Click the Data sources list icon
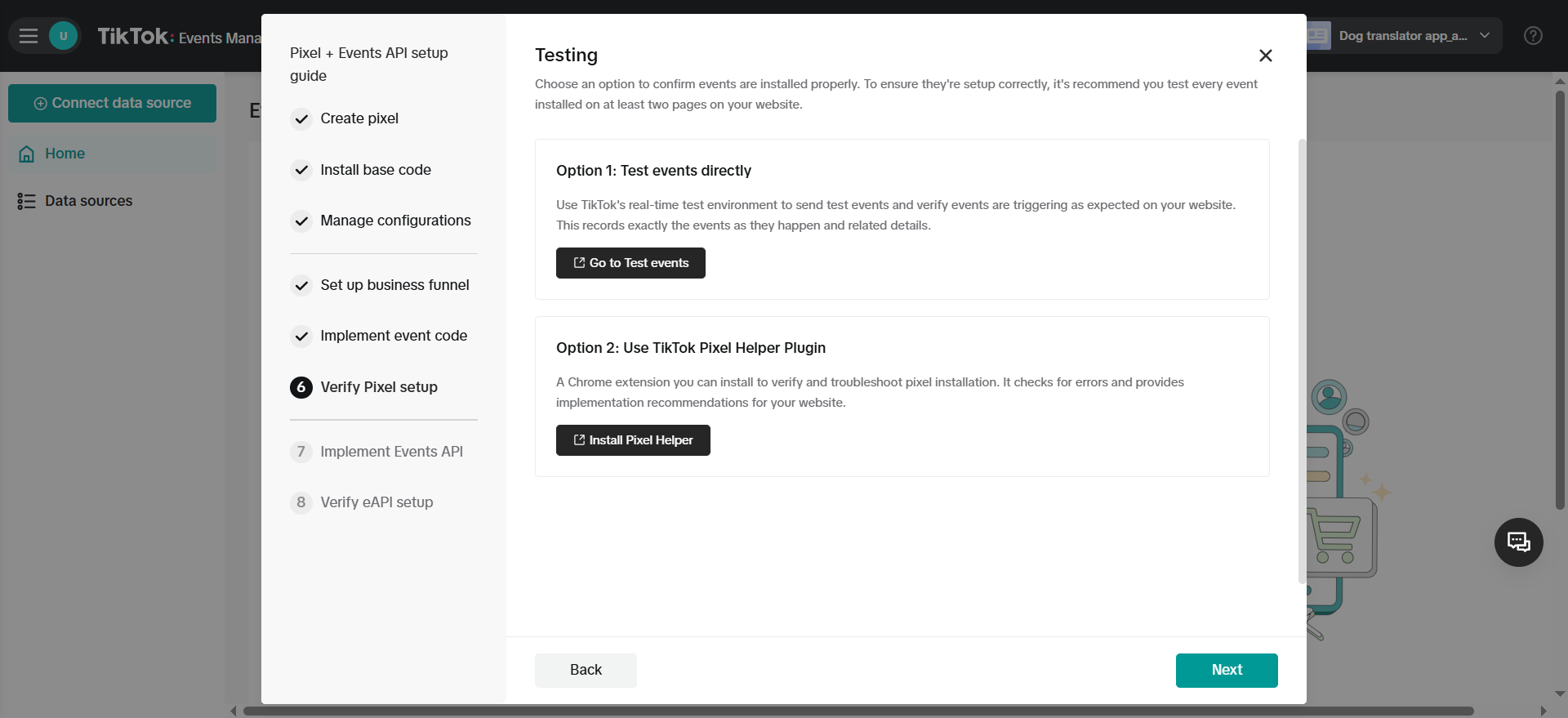Viewport: 1568px width, 718px height. tap(27, 201)
